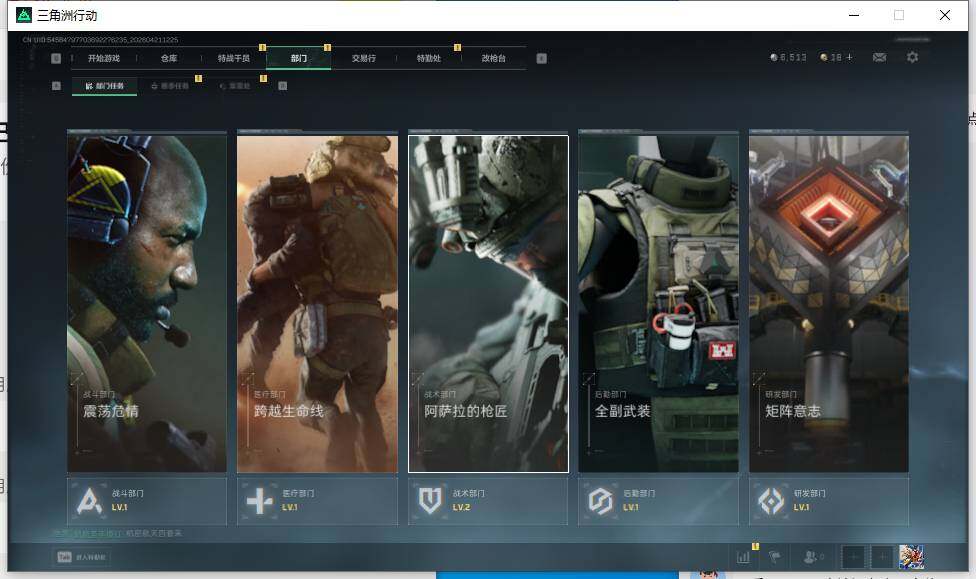Select the 部门任务 sub-tab
This screenshot has height=579, width=976.
(x=105, y=86)
